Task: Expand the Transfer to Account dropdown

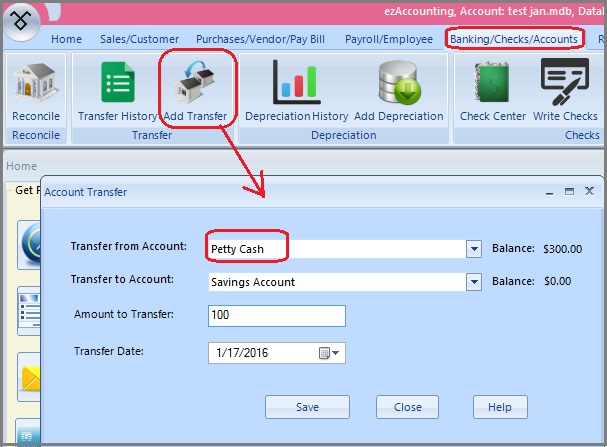Action: pos(474,282)
